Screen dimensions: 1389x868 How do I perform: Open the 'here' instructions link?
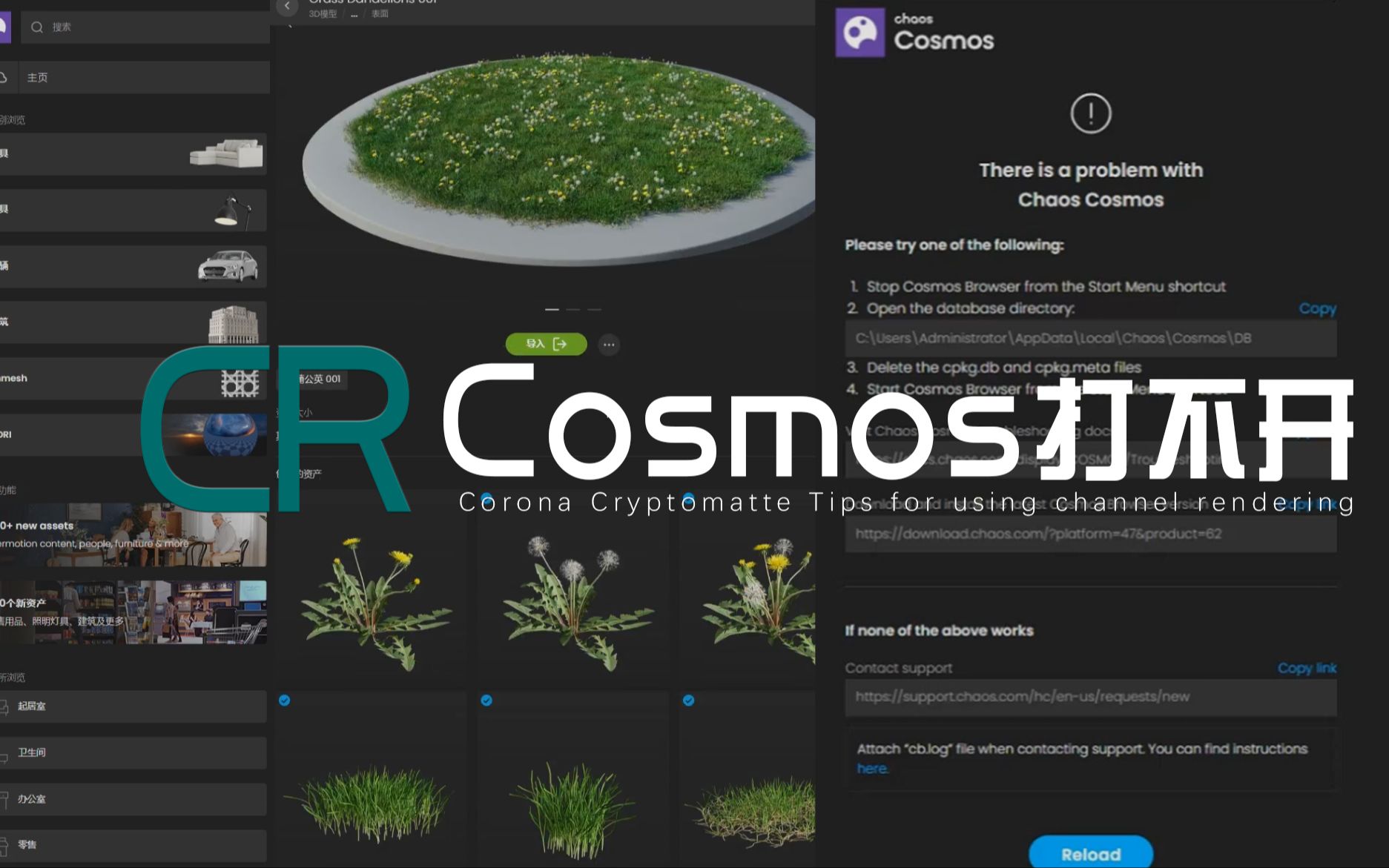[x=872, y=769]
